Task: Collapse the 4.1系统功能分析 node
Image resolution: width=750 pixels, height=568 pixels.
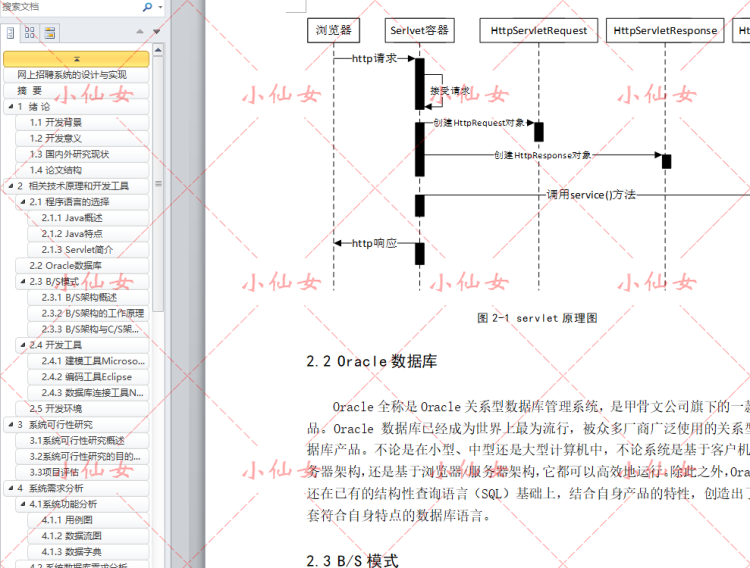Action: point(22,503)
